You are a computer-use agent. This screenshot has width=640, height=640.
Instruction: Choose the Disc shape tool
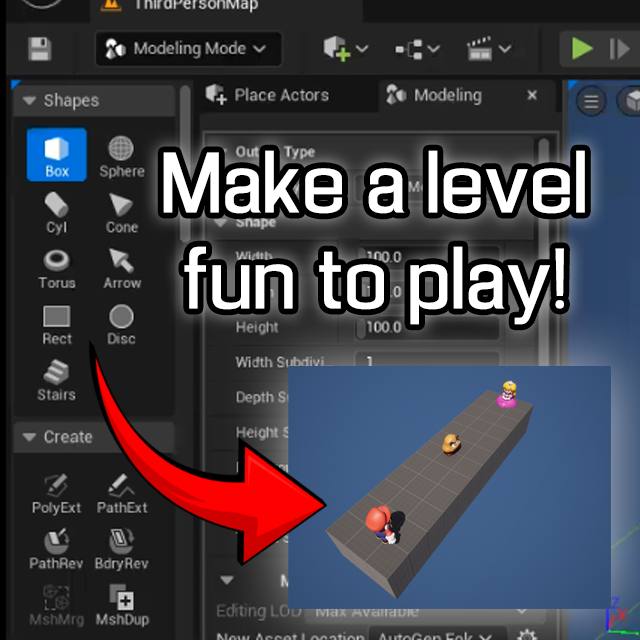(x=121, y=323)
